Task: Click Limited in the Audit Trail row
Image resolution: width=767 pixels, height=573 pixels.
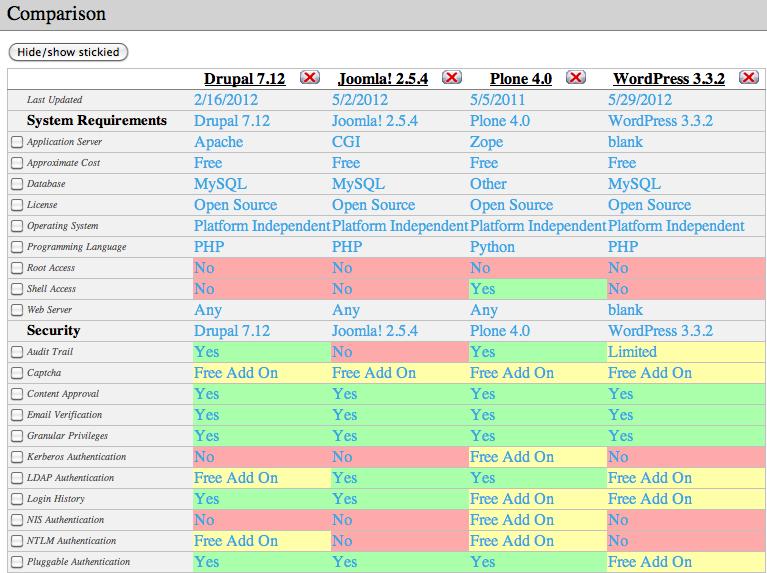Action: [632, 352]
